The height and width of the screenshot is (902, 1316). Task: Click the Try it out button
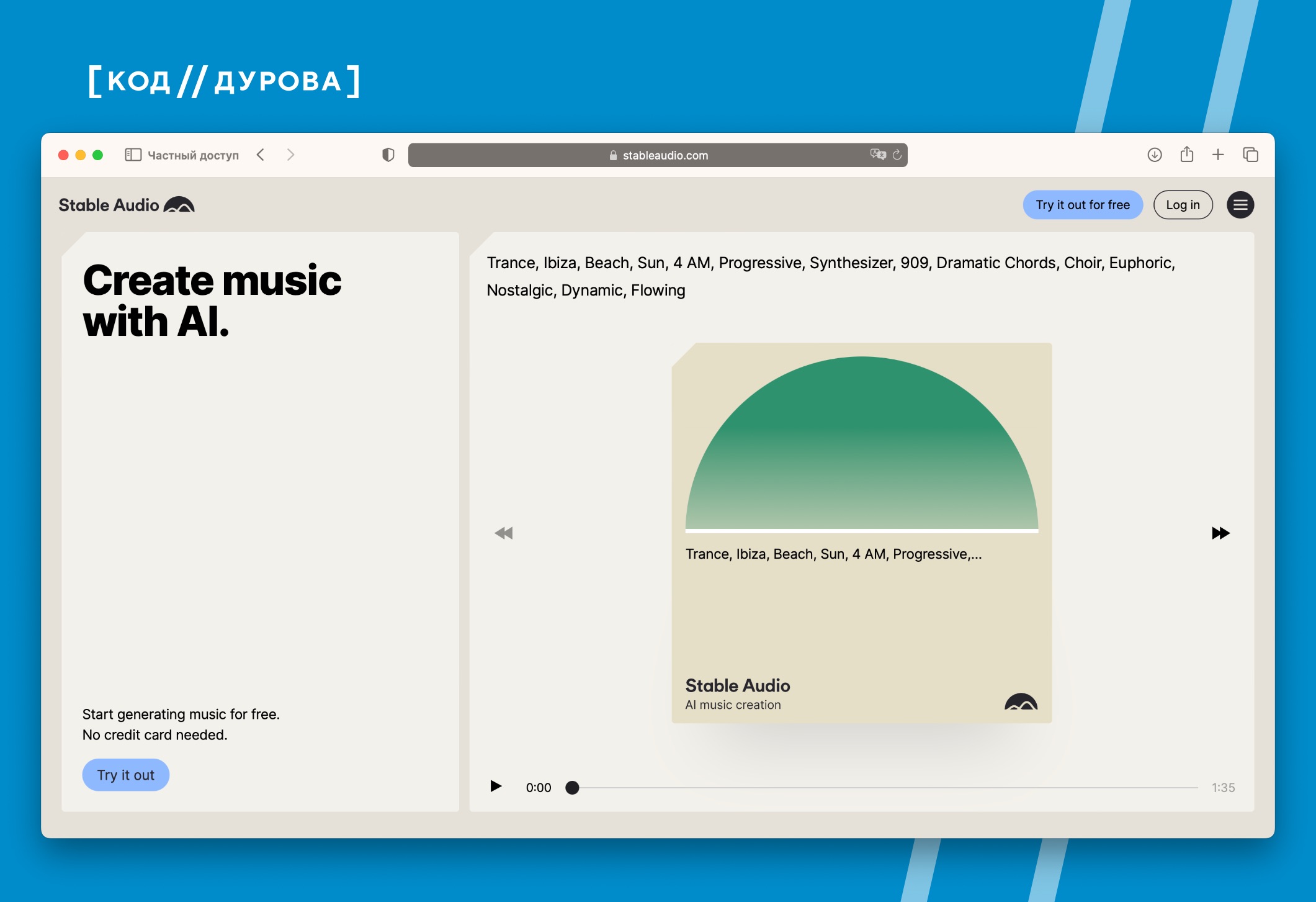tap(126, 775)
